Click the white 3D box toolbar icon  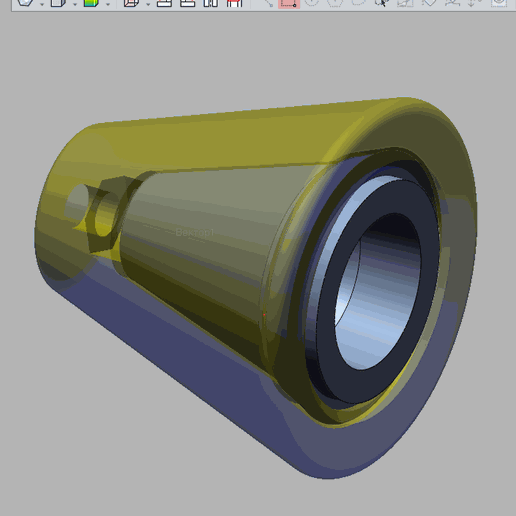(58, 3)
